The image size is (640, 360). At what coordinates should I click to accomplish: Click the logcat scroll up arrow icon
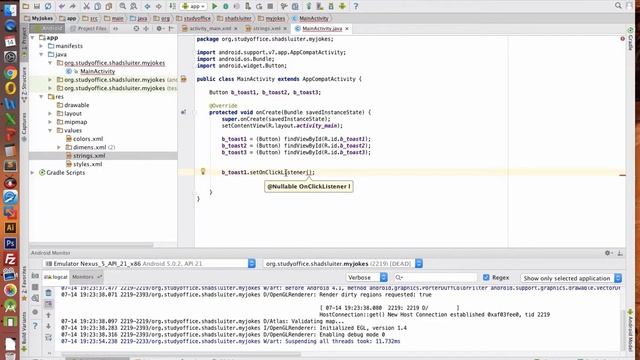pos(48,315)
